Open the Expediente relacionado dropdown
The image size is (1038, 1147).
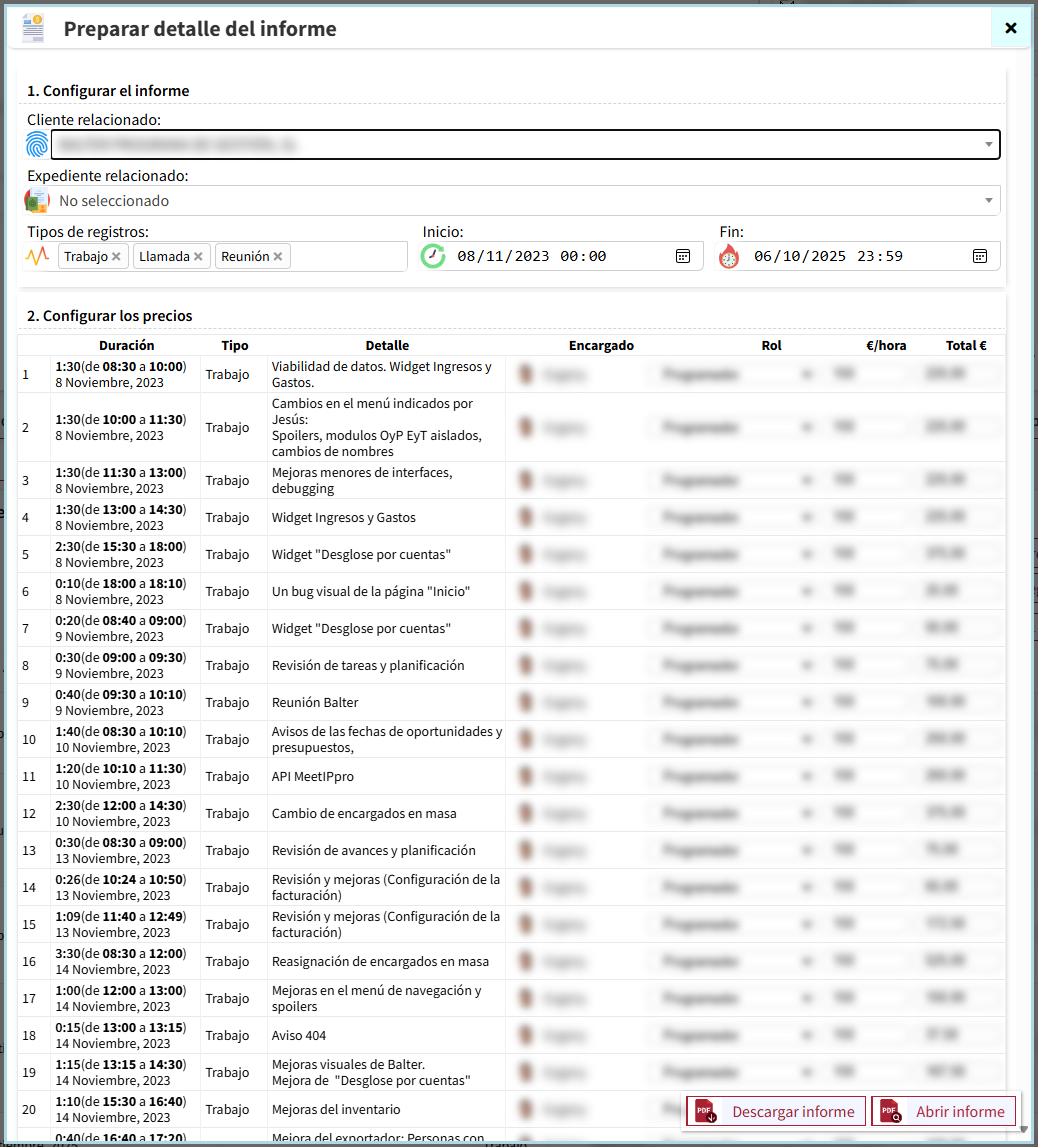(x=988, y=201)
